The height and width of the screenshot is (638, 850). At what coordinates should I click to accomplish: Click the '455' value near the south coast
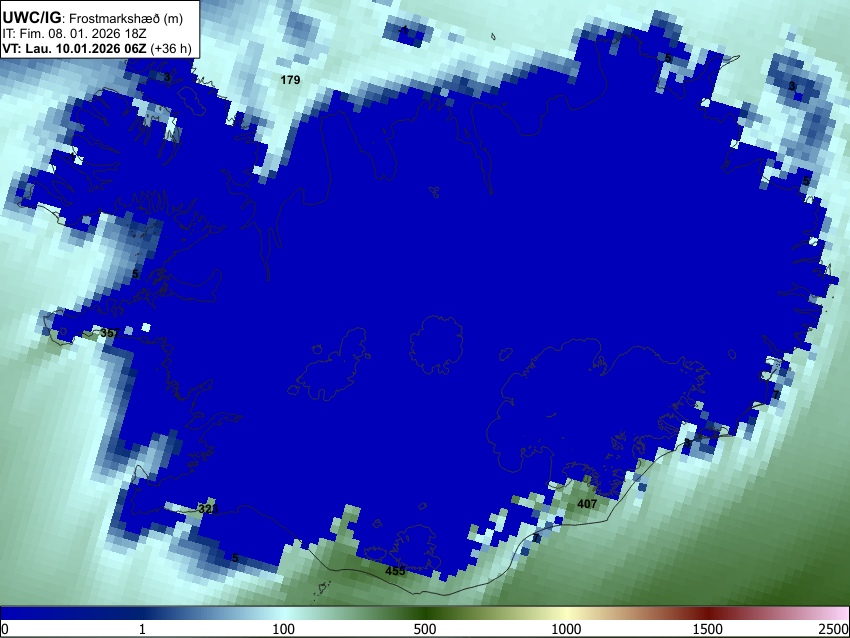coord(395,571)
